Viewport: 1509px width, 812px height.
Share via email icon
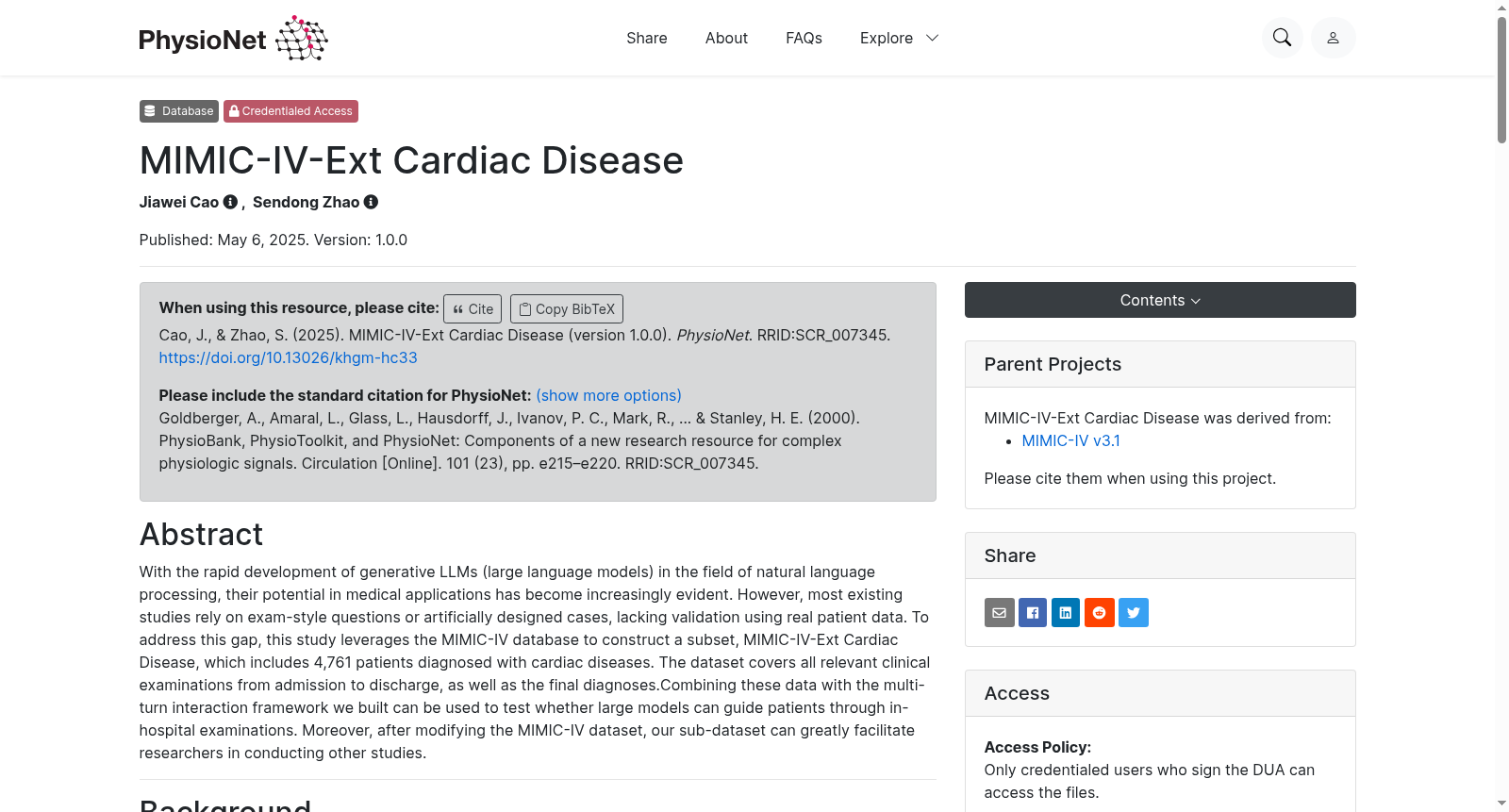[x=999, y=613]
